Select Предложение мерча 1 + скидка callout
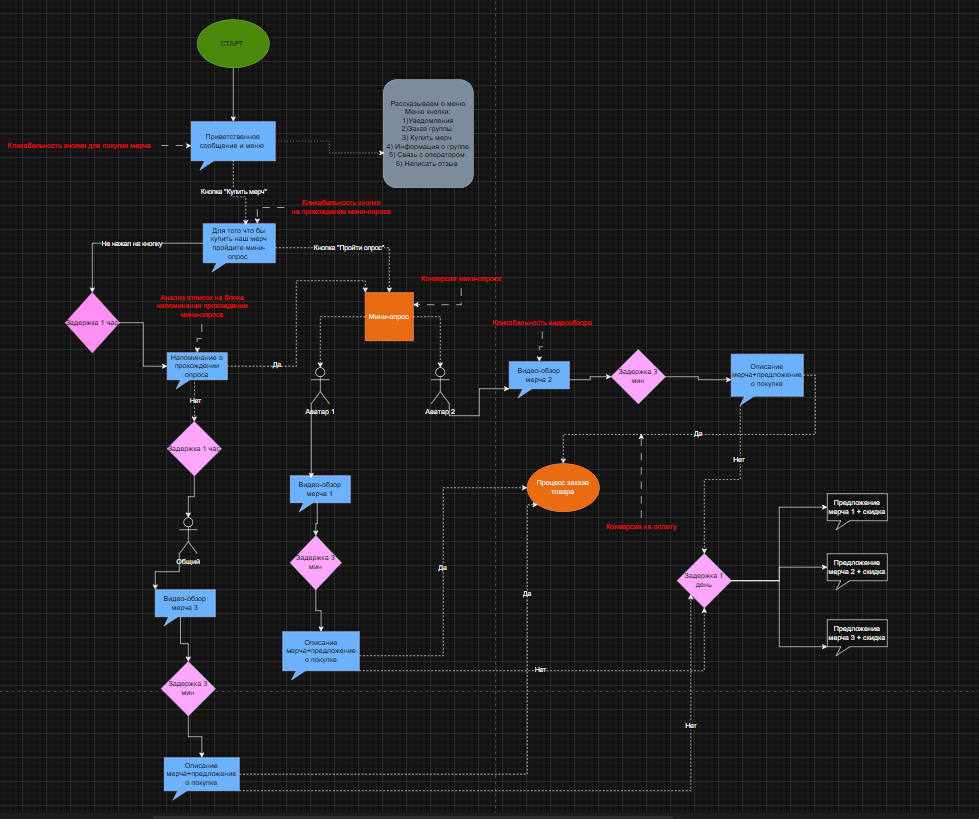Viewport: 979px width, 819px height. tap(855, 509)
